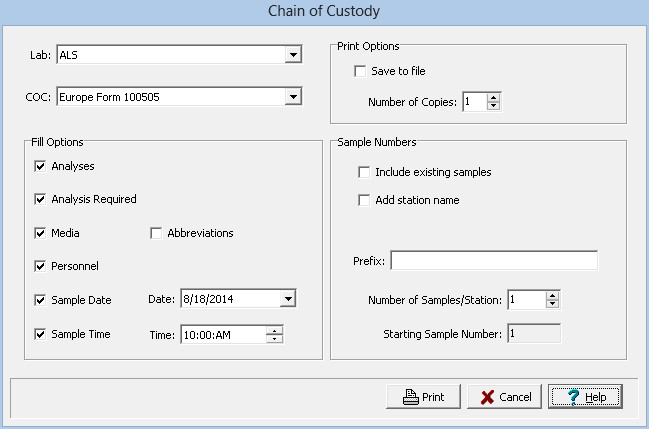Enable the Abbreviations checkbox

tap(156, 233)
